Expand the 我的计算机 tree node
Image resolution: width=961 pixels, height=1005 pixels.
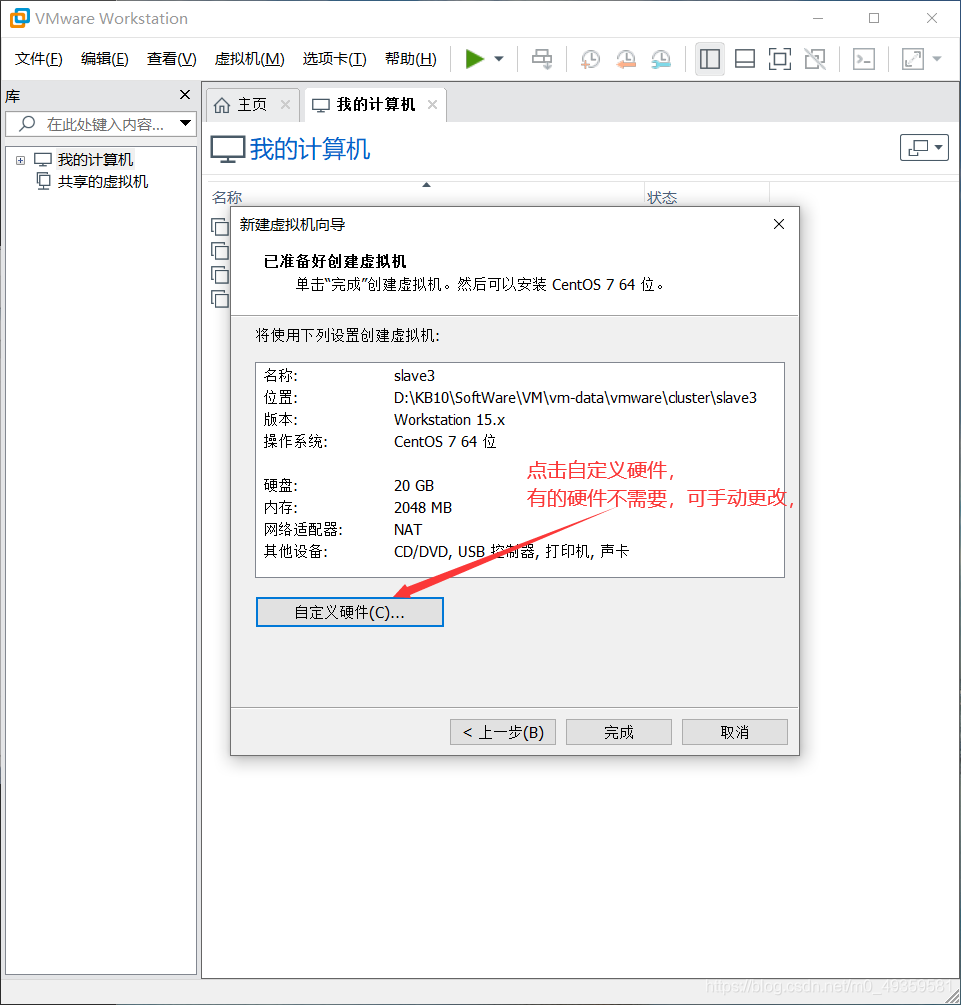point(21,160)
